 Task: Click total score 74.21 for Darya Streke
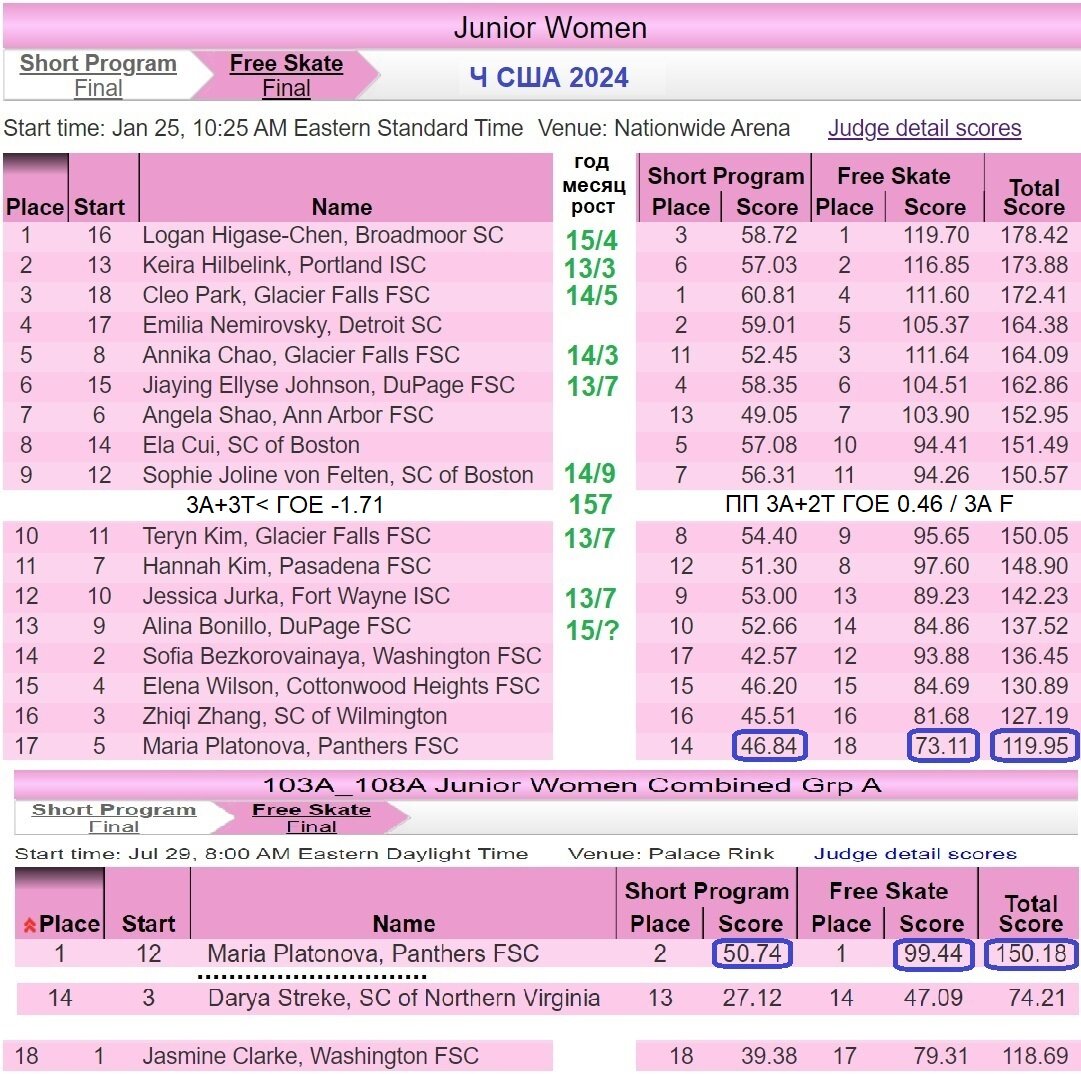pos(1037,998)
